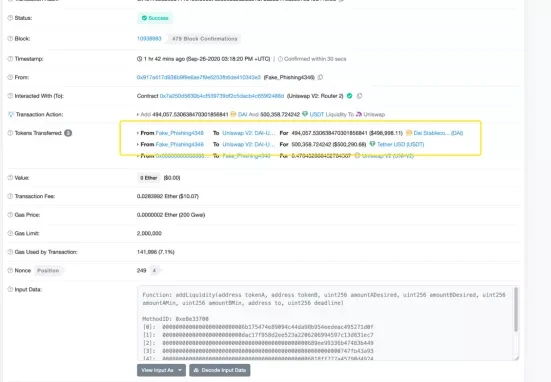Click the help icon next to Nonce
Viewport: 551px width, 382px height.
click(x=10, y=271)
